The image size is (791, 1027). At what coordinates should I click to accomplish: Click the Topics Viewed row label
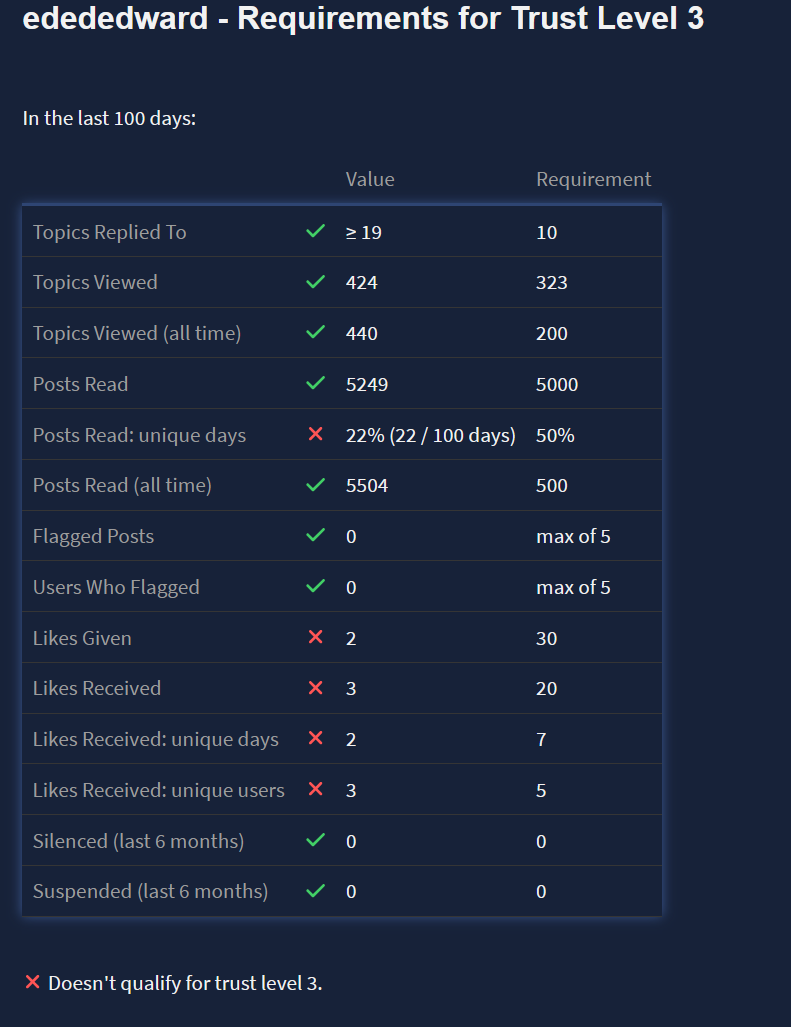coord(95,283)
